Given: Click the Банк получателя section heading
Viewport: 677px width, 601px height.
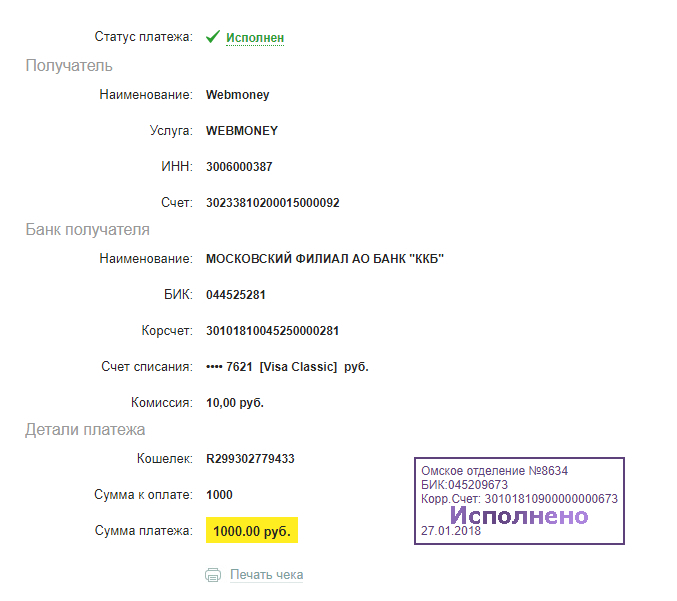Looking at the screenshot, I should [x=87, y=230].
